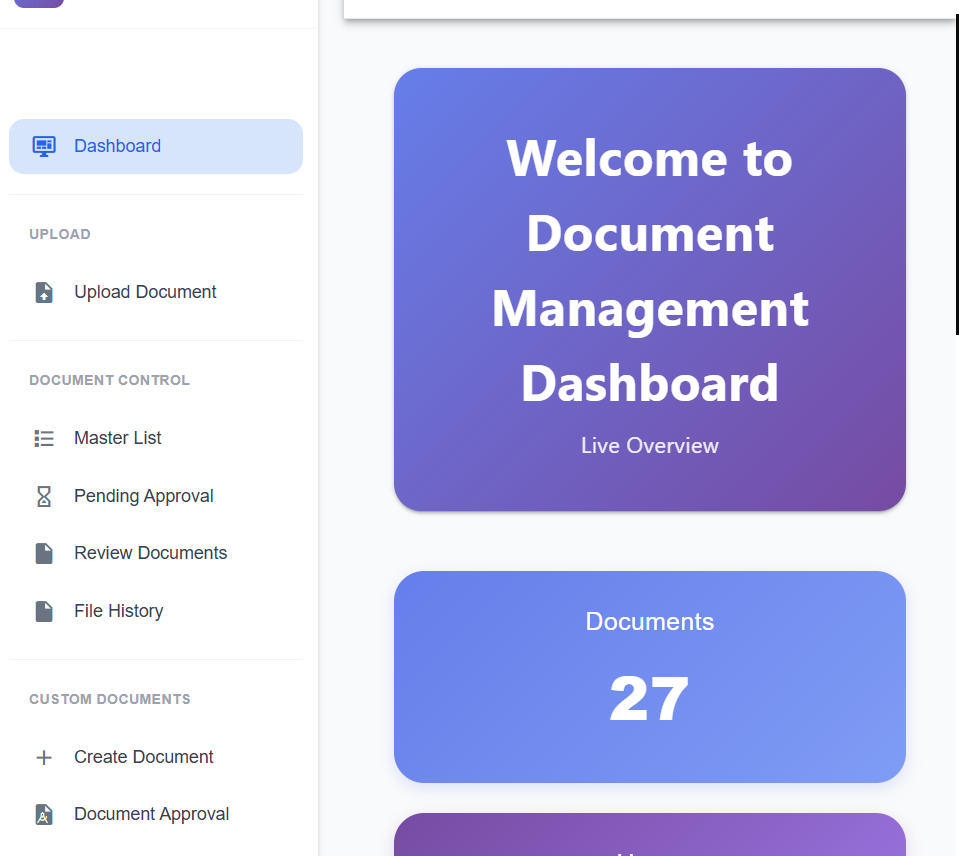Select the Dashboard monitor icon
The height and width of the screenshot is (856, 959).
pyautogui.click(x=44, y=146)
